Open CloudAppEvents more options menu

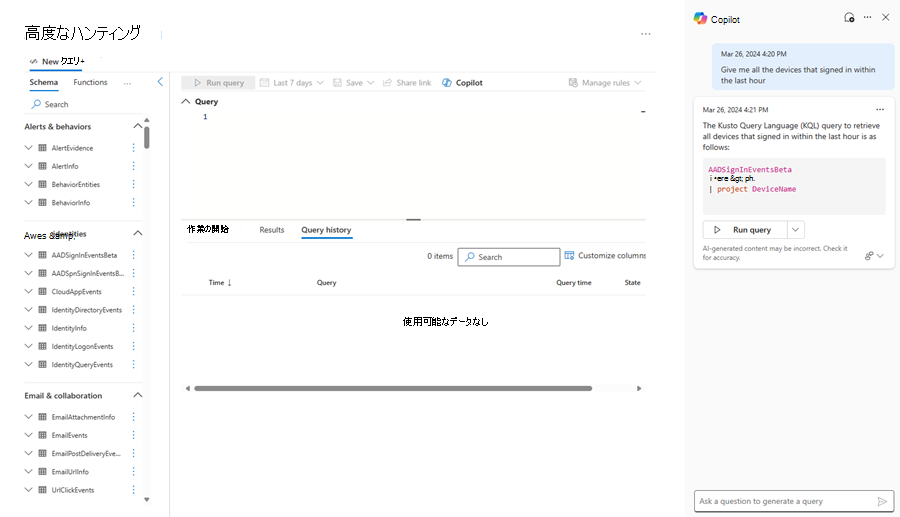(x=134, y=291)
